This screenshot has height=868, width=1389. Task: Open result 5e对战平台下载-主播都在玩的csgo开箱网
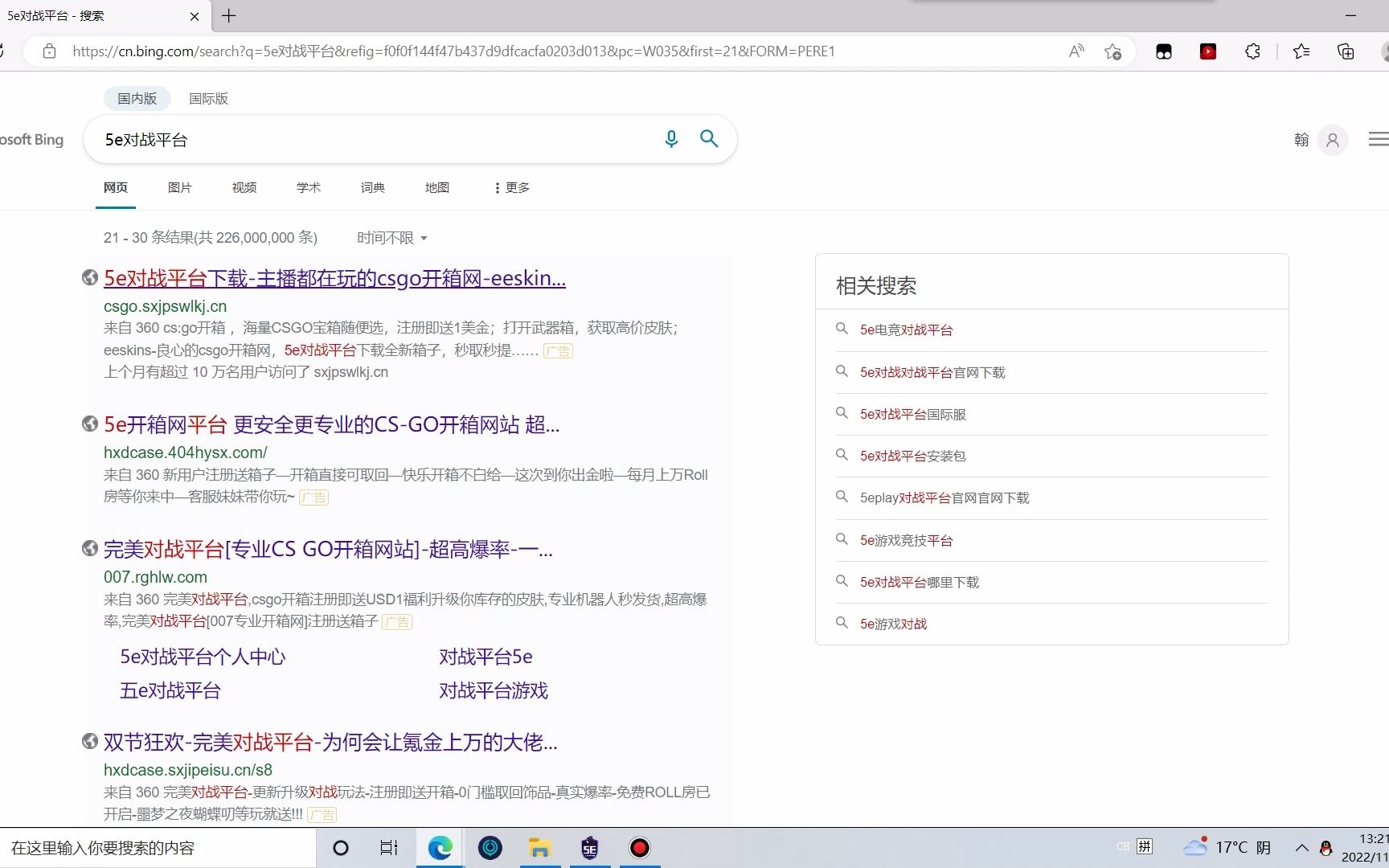(x=334, y=278)
